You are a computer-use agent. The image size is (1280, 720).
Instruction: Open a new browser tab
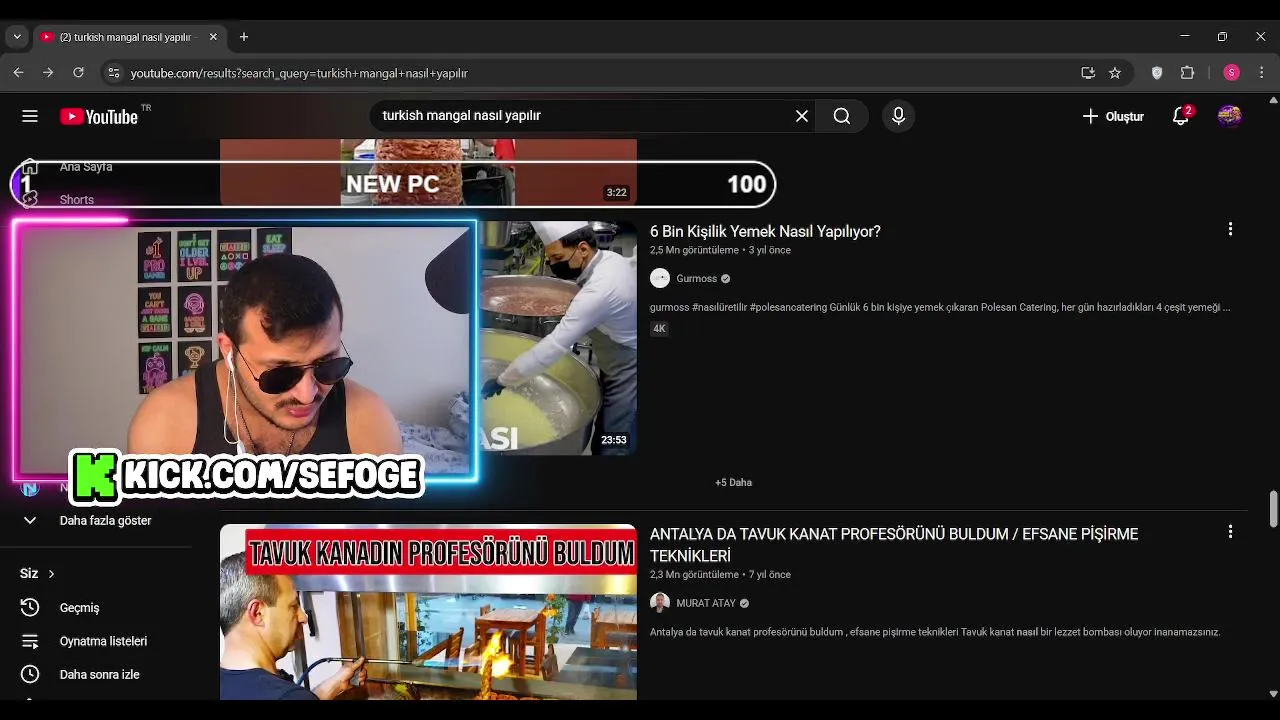(244, 37)
